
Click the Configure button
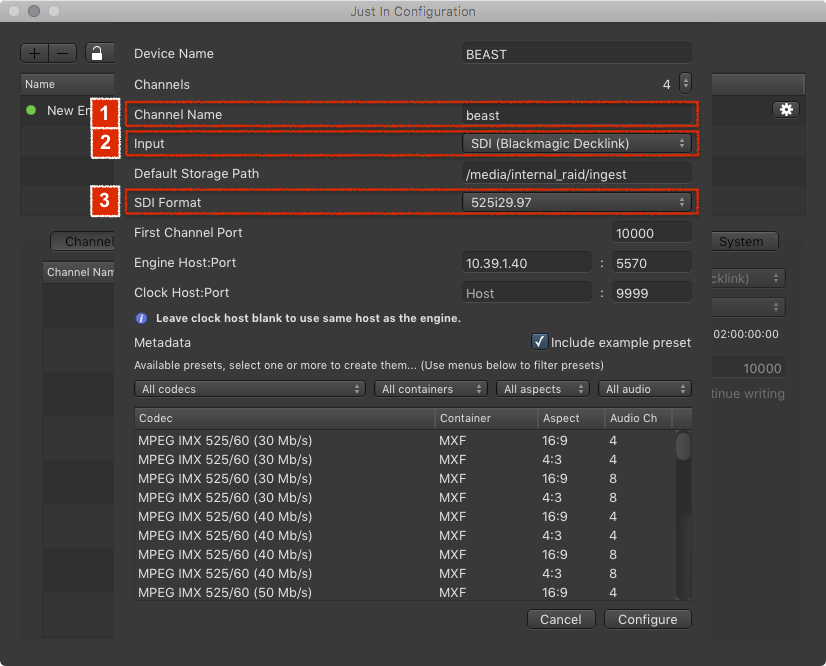point(647,619)
